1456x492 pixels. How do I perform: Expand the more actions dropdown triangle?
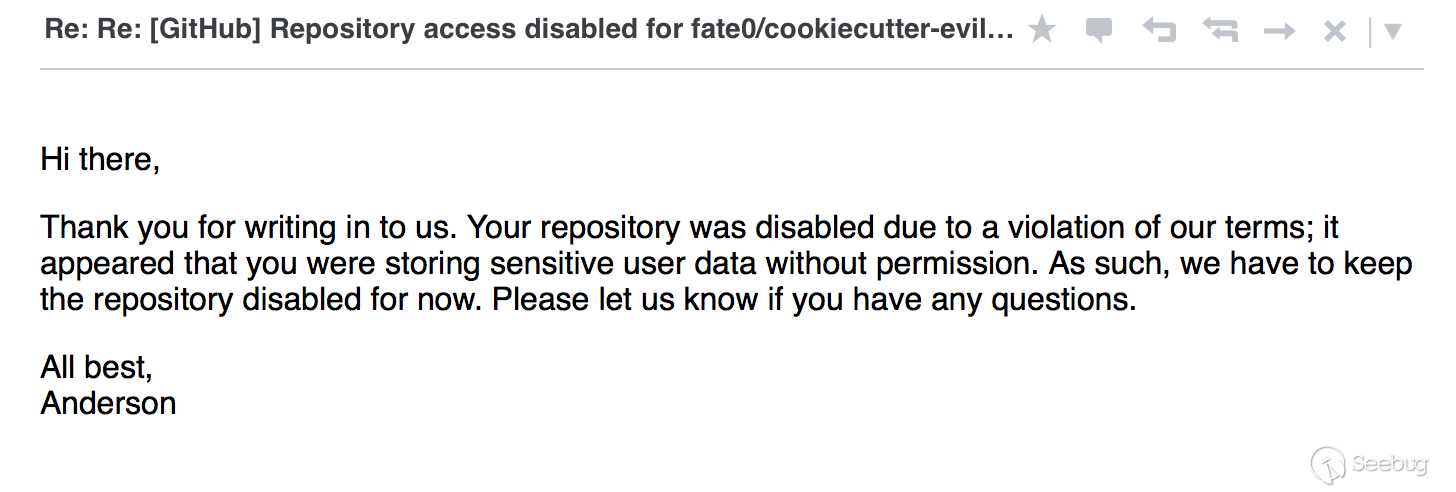click(x=1392, y=32)
